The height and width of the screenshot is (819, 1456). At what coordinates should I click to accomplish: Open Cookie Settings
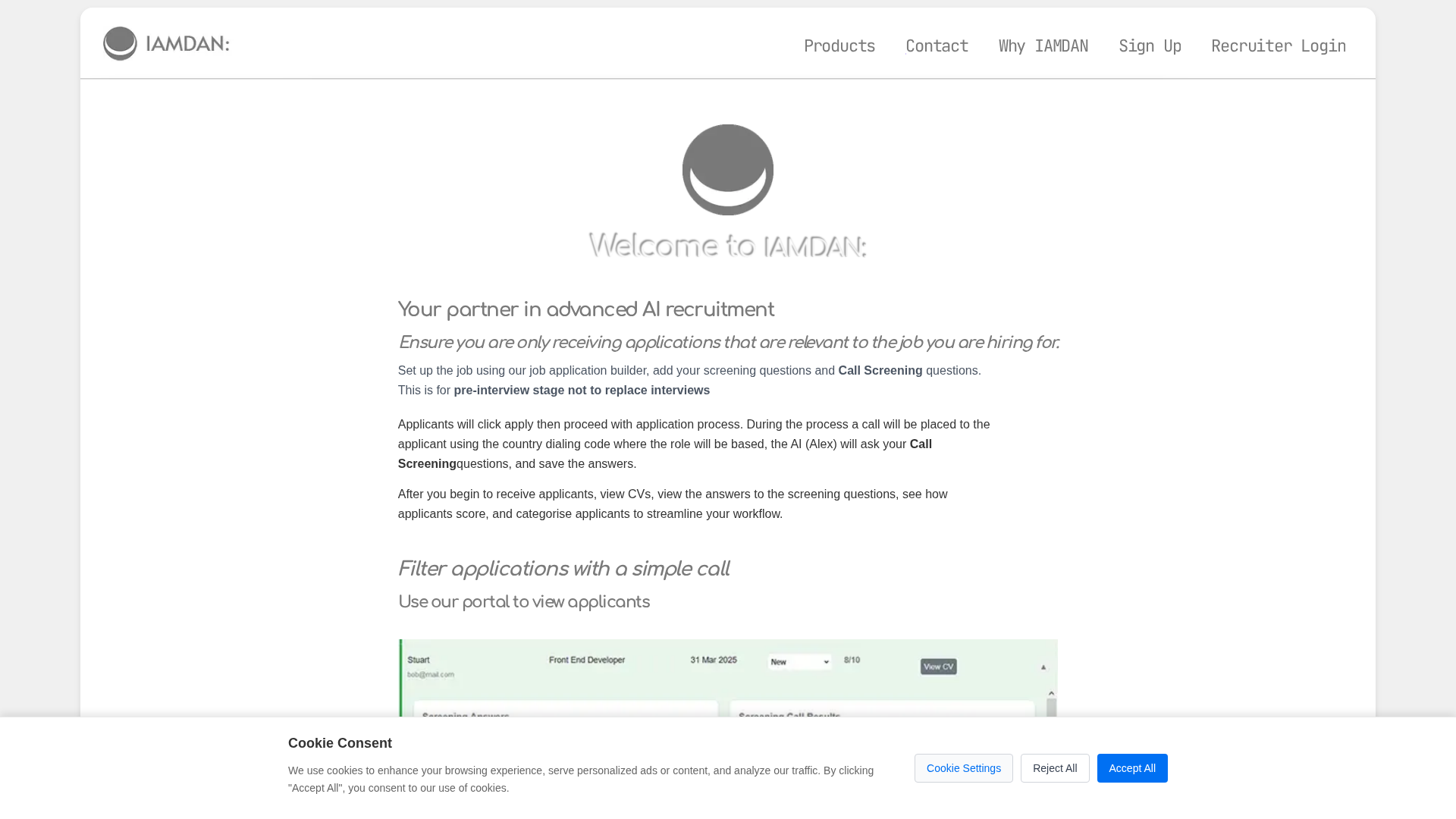click(963, 767)
